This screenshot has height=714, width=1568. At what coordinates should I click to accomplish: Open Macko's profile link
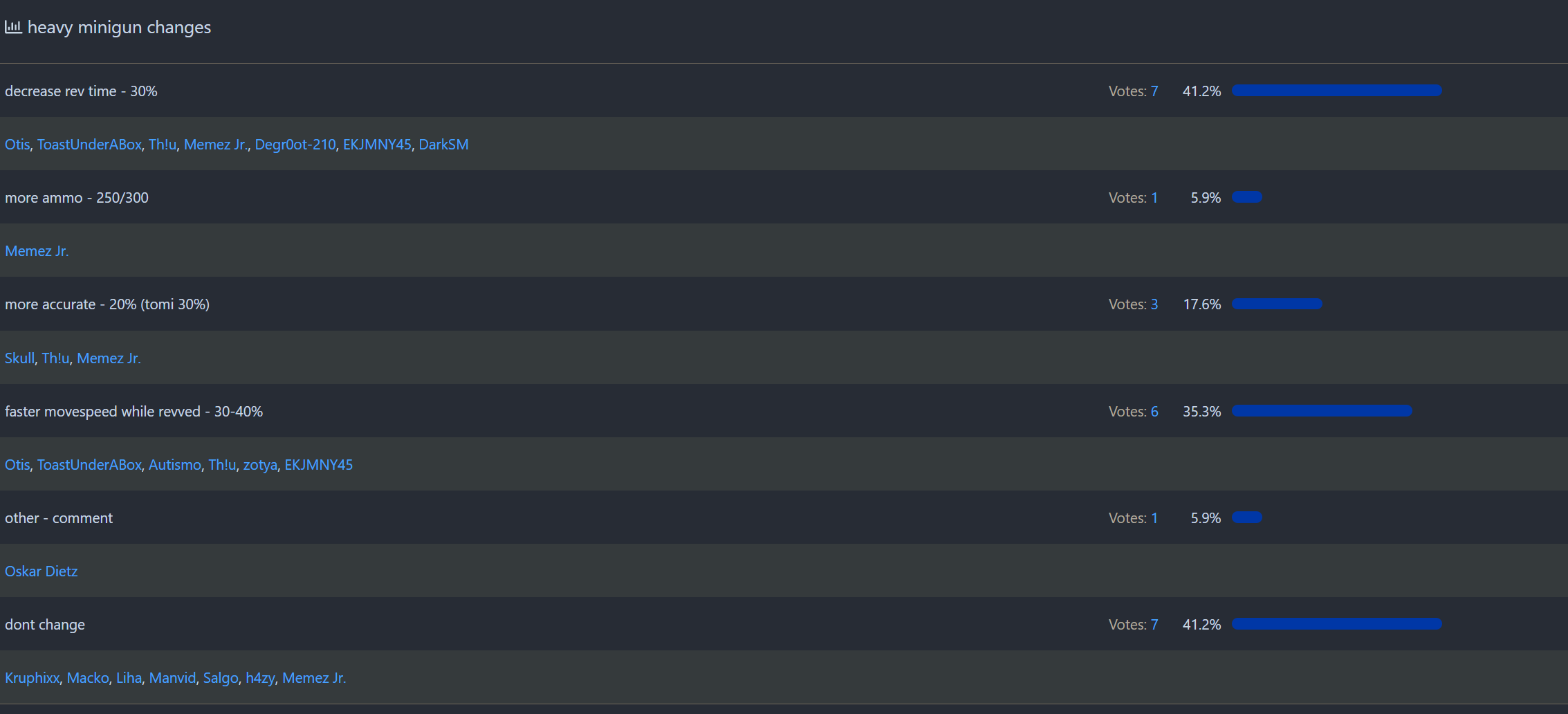(x=88, y=678)
